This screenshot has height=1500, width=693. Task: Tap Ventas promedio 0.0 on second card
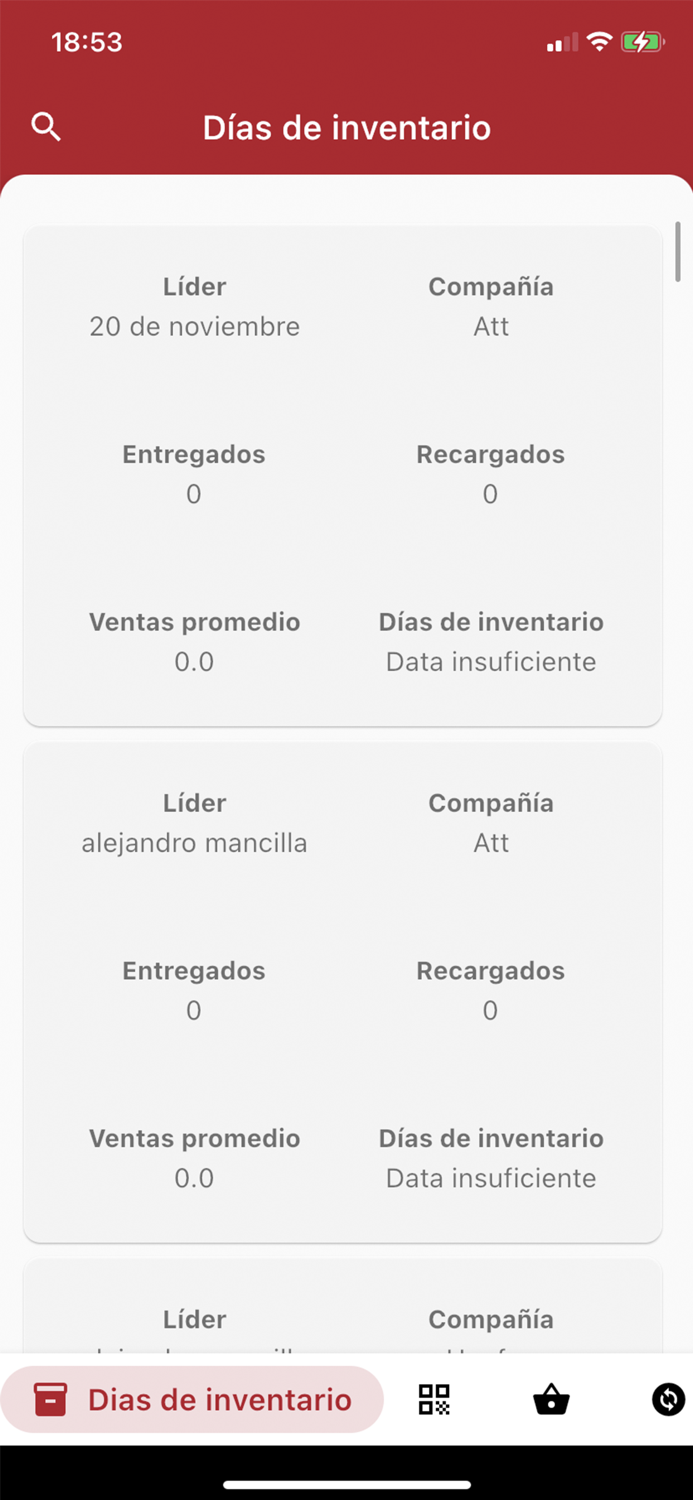coord(194,1178)
